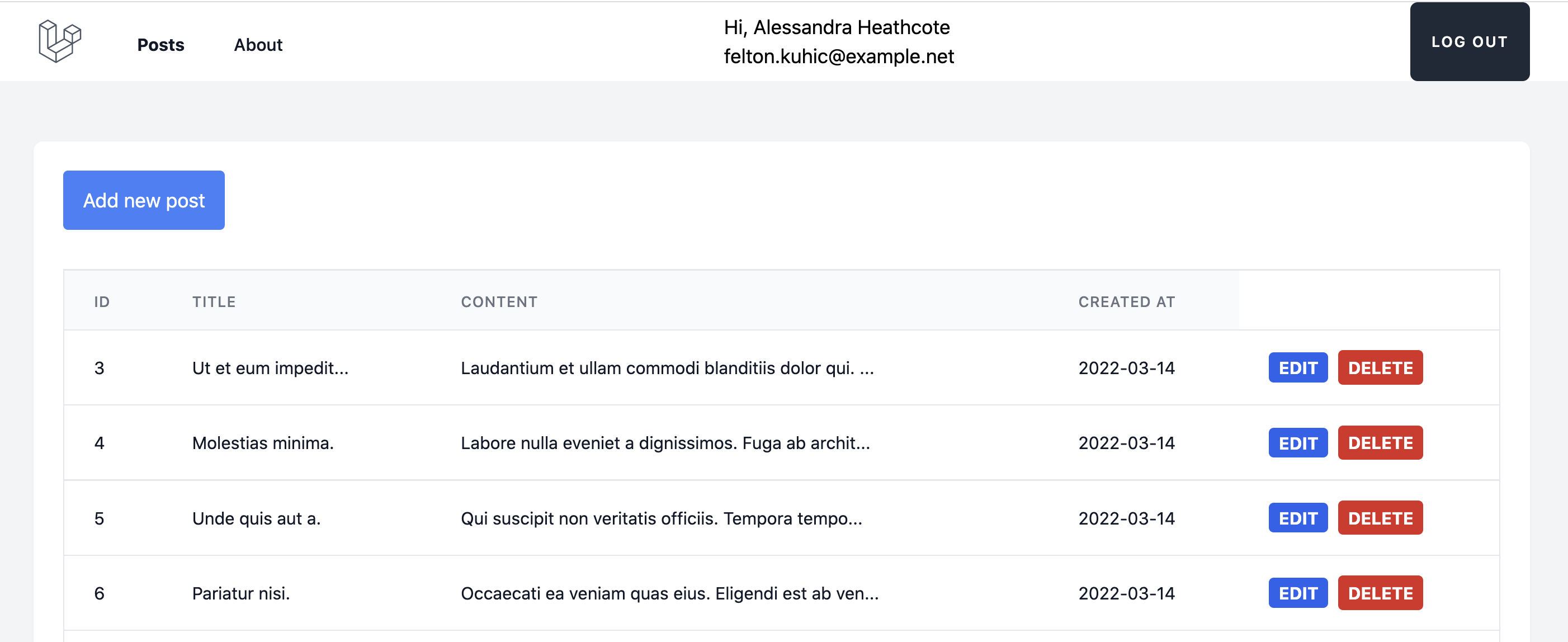Click ID cell '3'

click(99, 367)
